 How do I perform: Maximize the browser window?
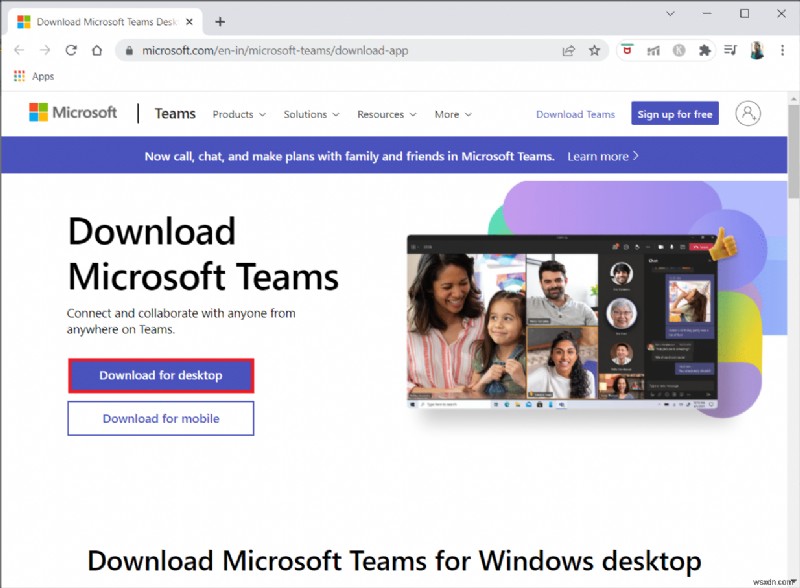click(x=744, y=14)
